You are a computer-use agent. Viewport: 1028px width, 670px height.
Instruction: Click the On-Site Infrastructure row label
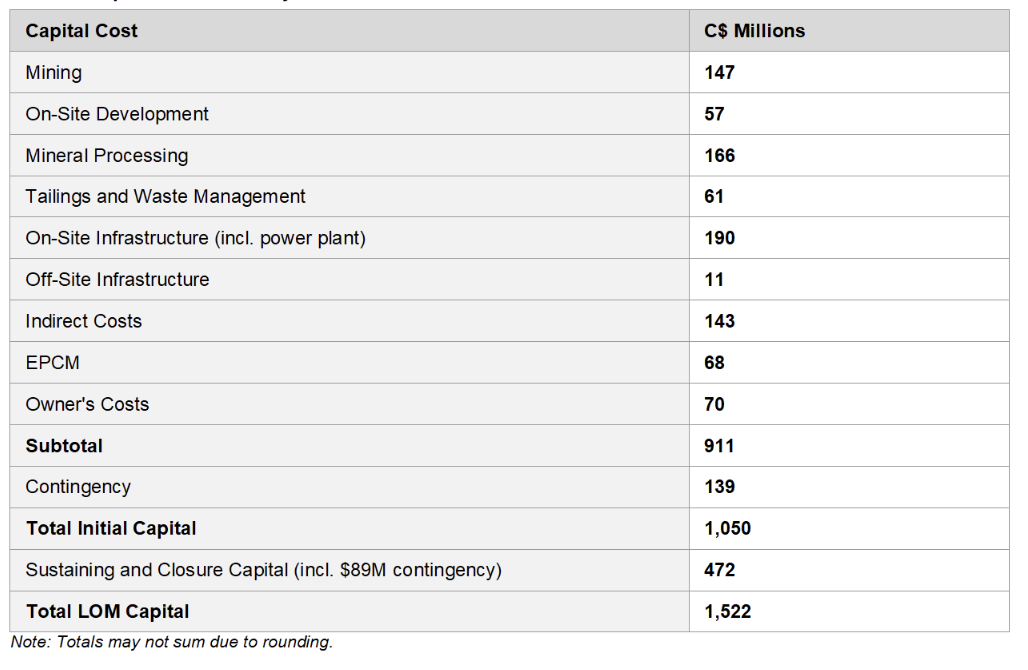[x=195, y=238]
